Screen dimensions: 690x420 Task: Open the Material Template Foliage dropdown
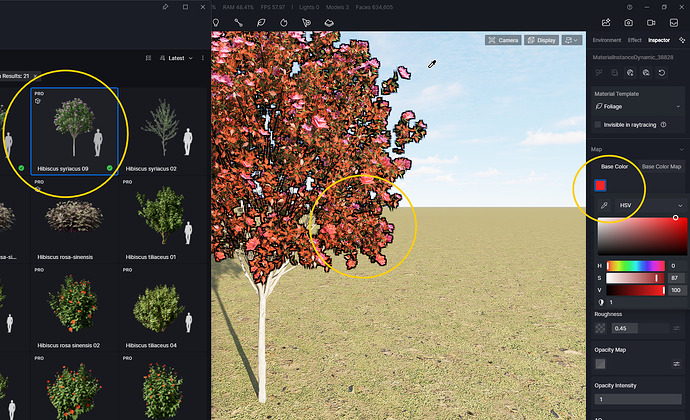click(x=637, y=105)
